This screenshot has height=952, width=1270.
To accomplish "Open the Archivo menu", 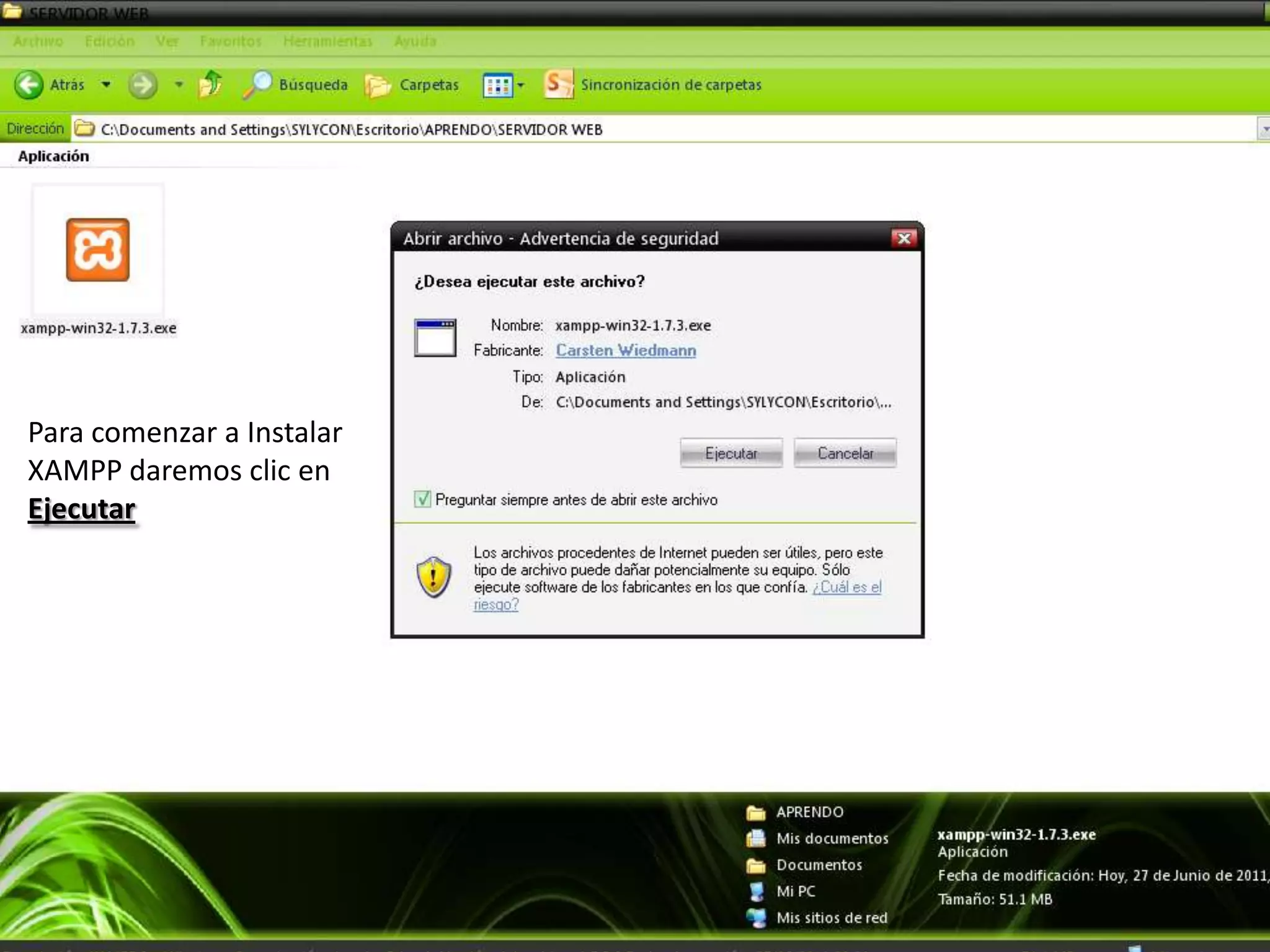I will 38,42.
